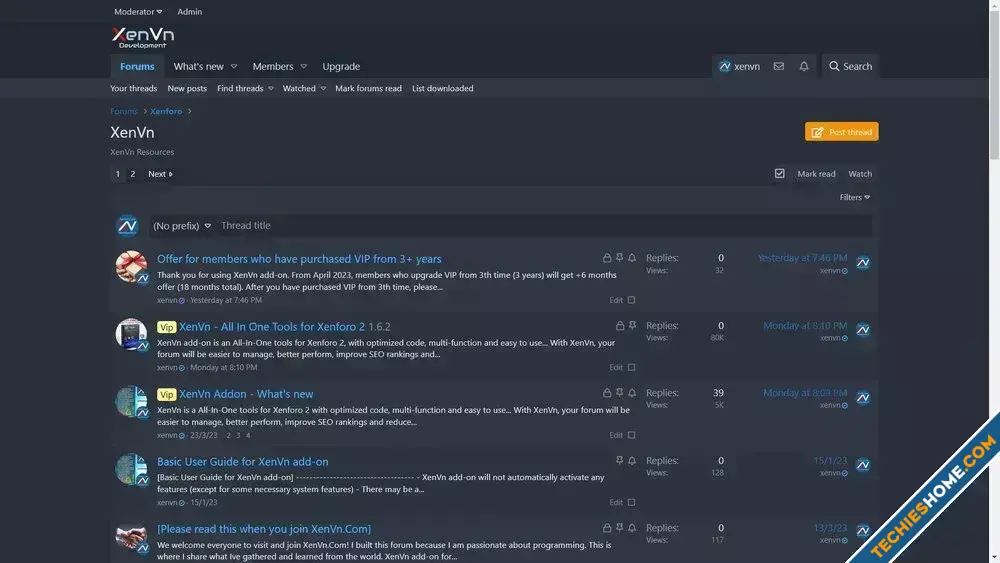Screen dimensions: 1000x563
Task: Click the bell icon on the Please read this thread
Action: (x=632, y=528)
